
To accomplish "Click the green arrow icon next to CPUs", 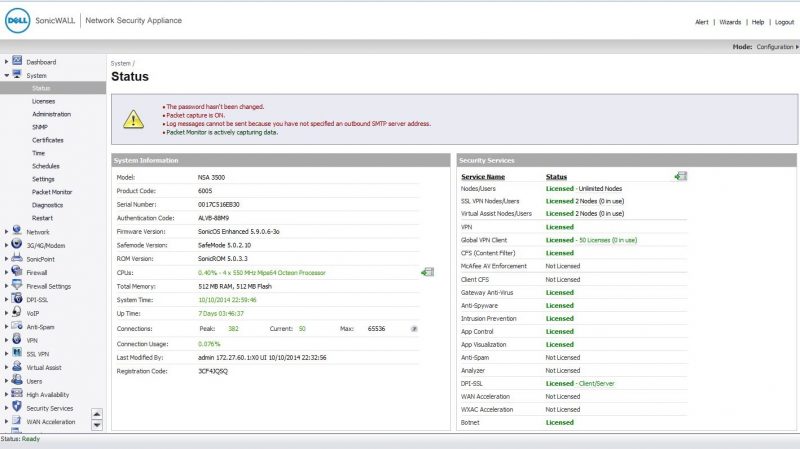I will 428,272.
